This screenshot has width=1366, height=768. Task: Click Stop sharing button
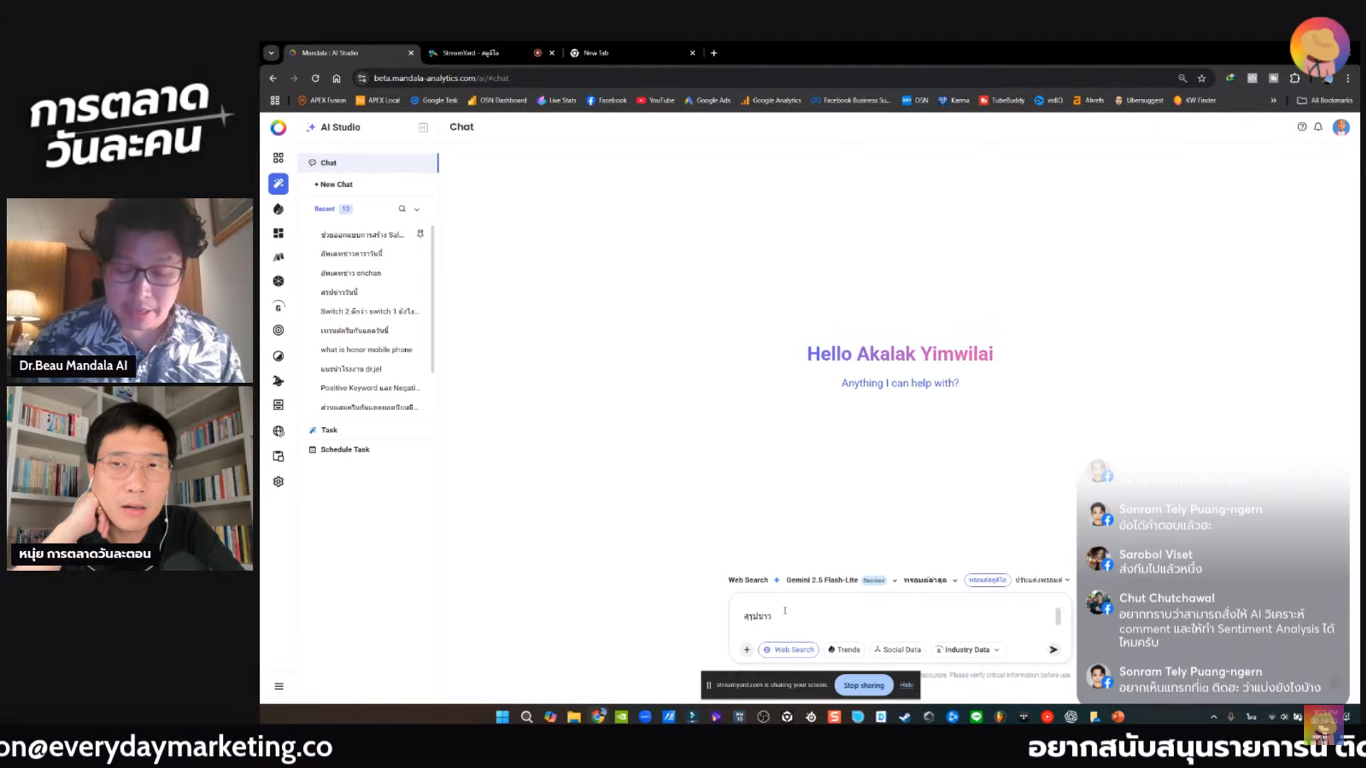pyautogui.click(x=863, y=685)
